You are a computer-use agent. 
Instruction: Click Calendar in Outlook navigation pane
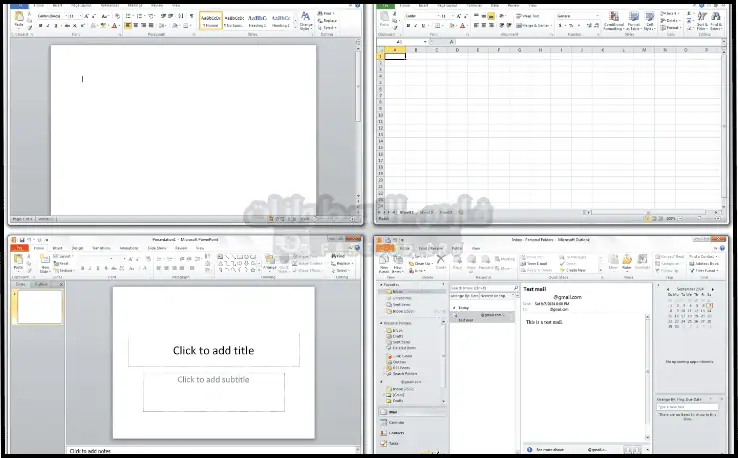pyautogui.click(x=397, y=423)
